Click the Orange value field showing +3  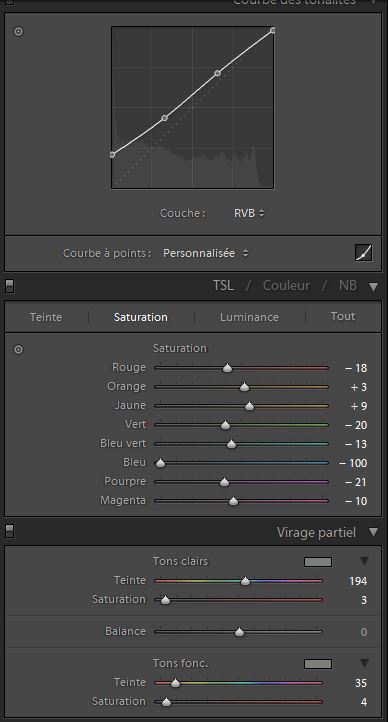[359, 387]
